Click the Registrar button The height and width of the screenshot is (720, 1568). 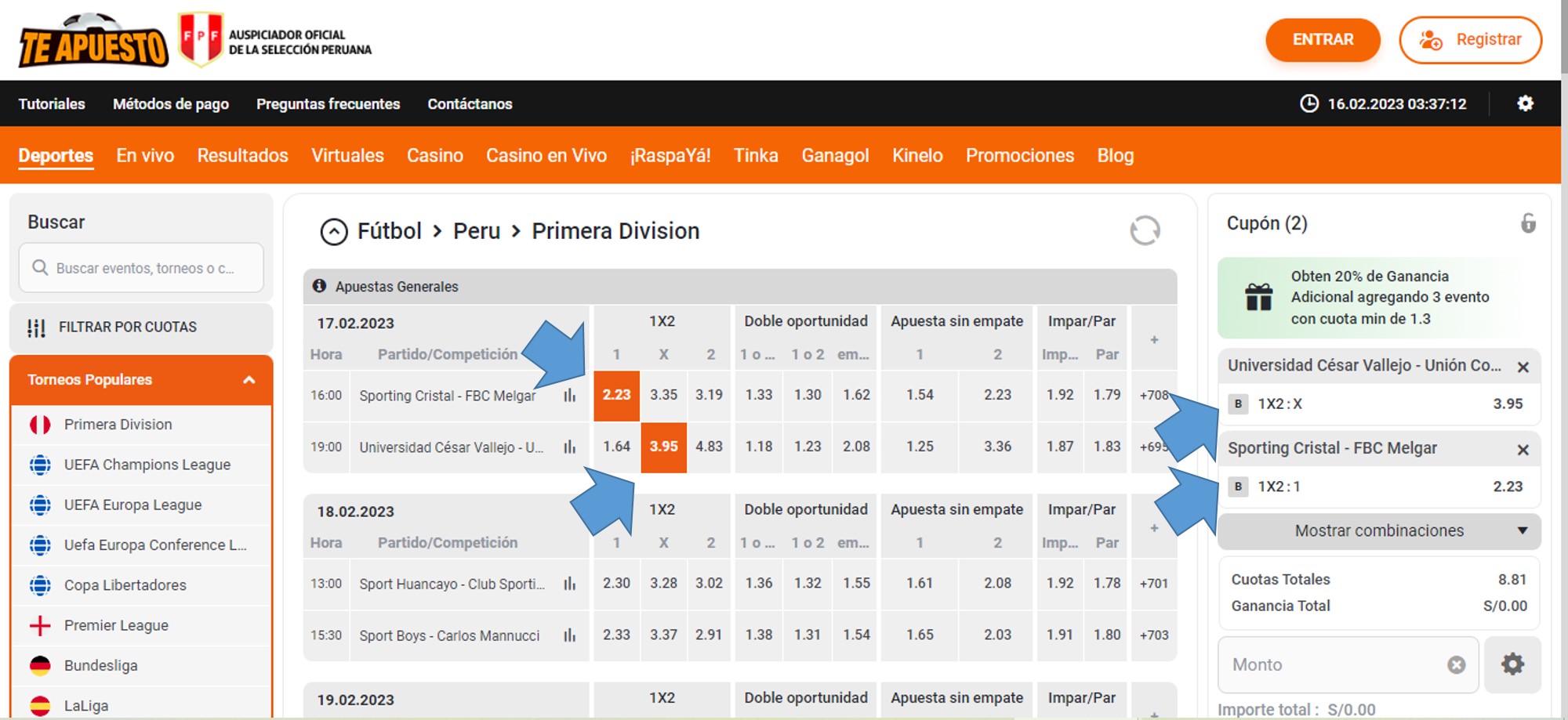pos(1470,40)
